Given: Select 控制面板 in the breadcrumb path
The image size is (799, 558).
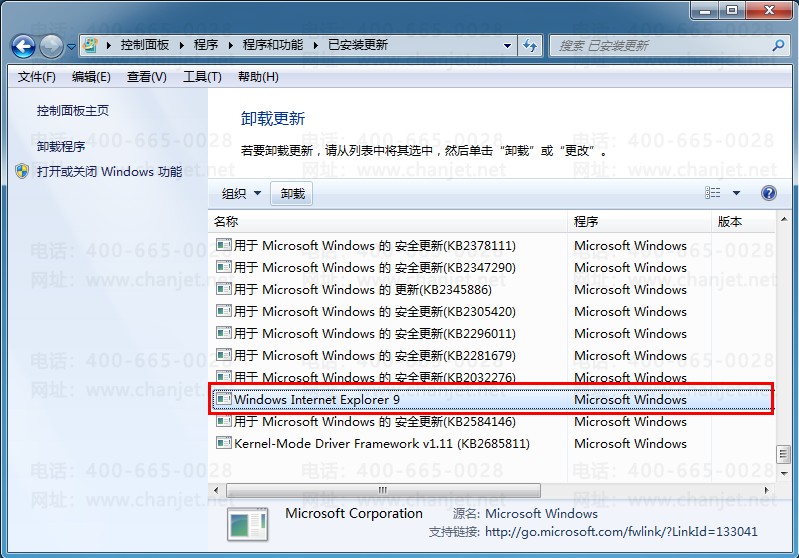Looking at the screenshot, I should click(x=145, y=45).
